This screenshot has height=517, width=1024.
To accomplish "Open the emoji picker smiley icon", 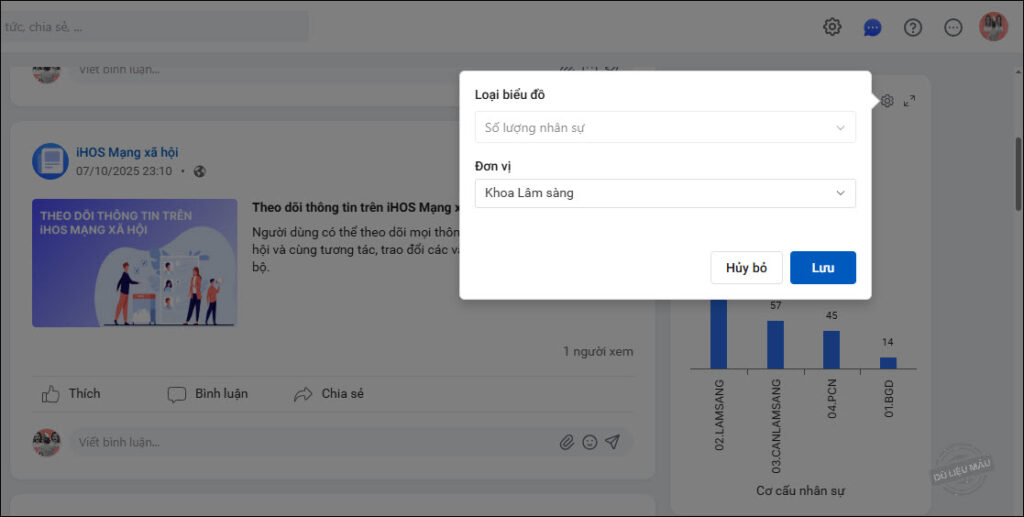I will pyautogui.click(x=590, y=443).
